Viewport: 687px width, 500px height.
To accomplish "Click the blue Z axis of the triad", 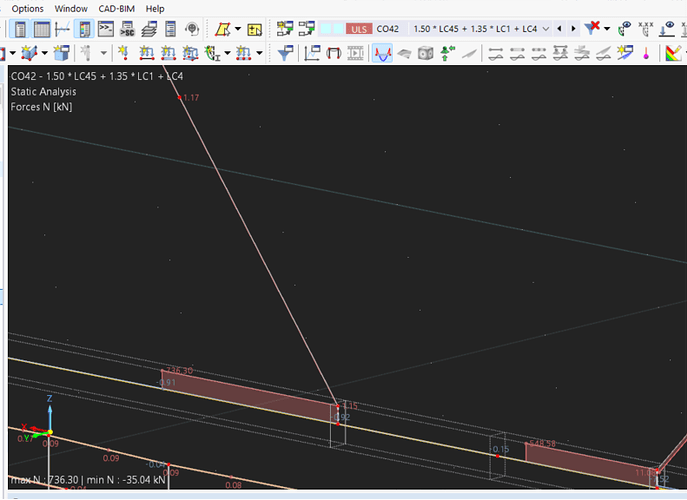I will pos(50,416).
